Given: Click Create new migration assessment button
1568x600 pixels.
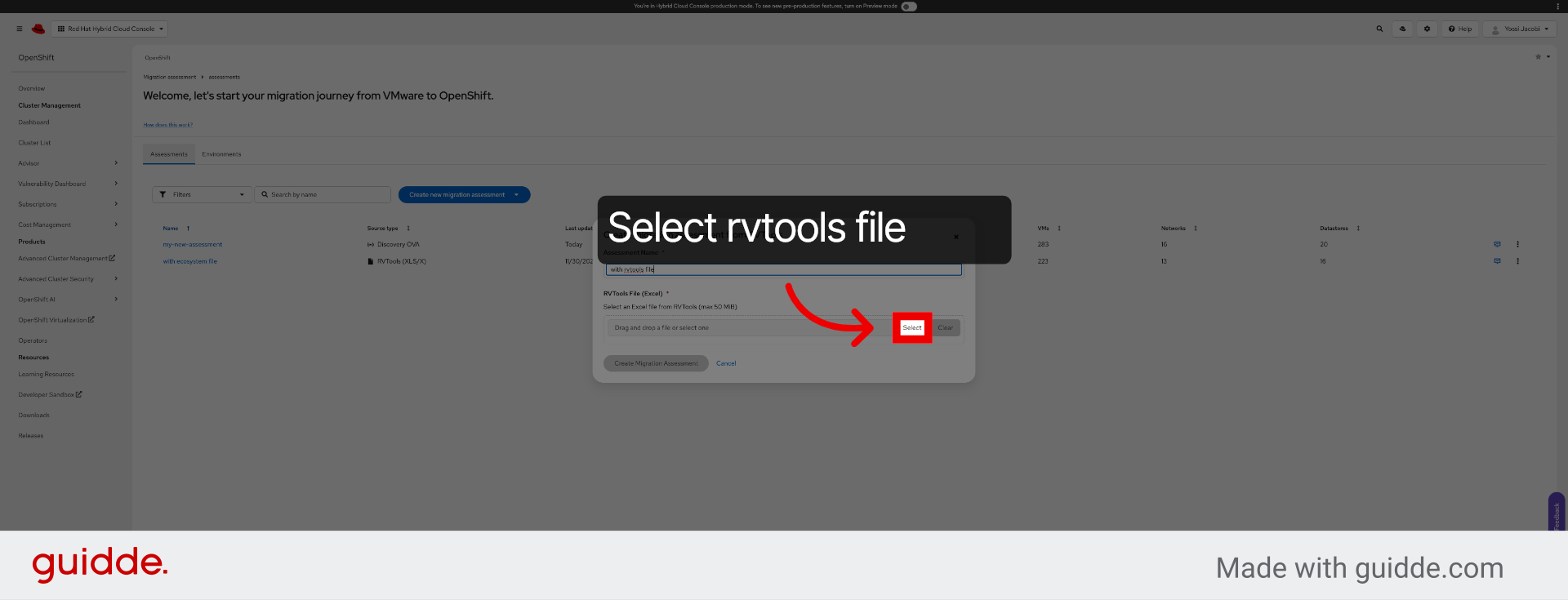Looking at the screenshot, I should (x=457, y=194).
